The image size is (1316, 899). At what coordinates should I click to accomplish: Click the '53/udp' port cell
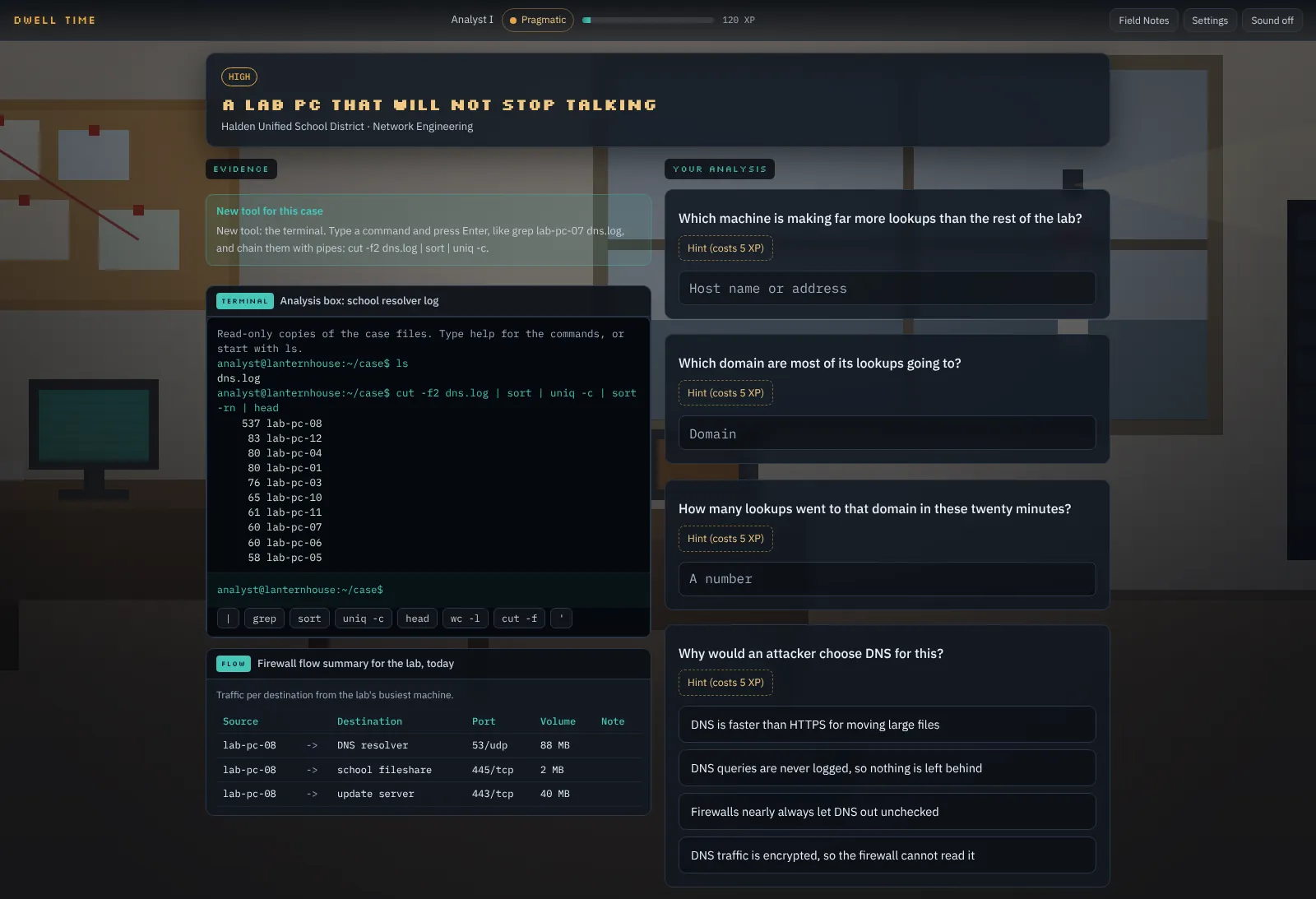[489, 745]
